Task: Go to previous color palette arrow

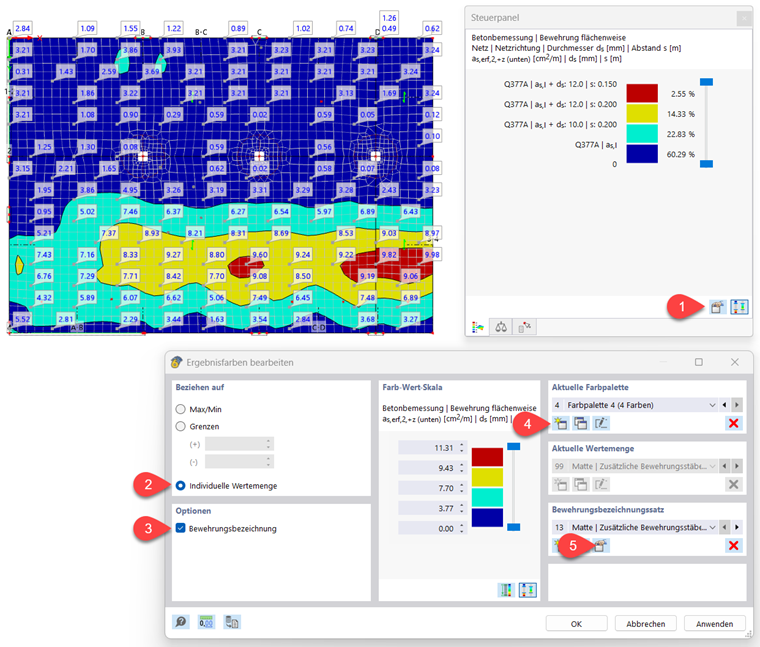Action: tap(724, 405)
